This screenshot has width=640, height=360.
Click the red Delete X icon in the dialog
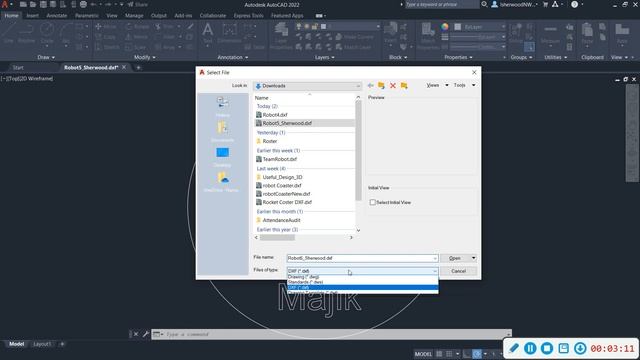(x=393, y=85)
